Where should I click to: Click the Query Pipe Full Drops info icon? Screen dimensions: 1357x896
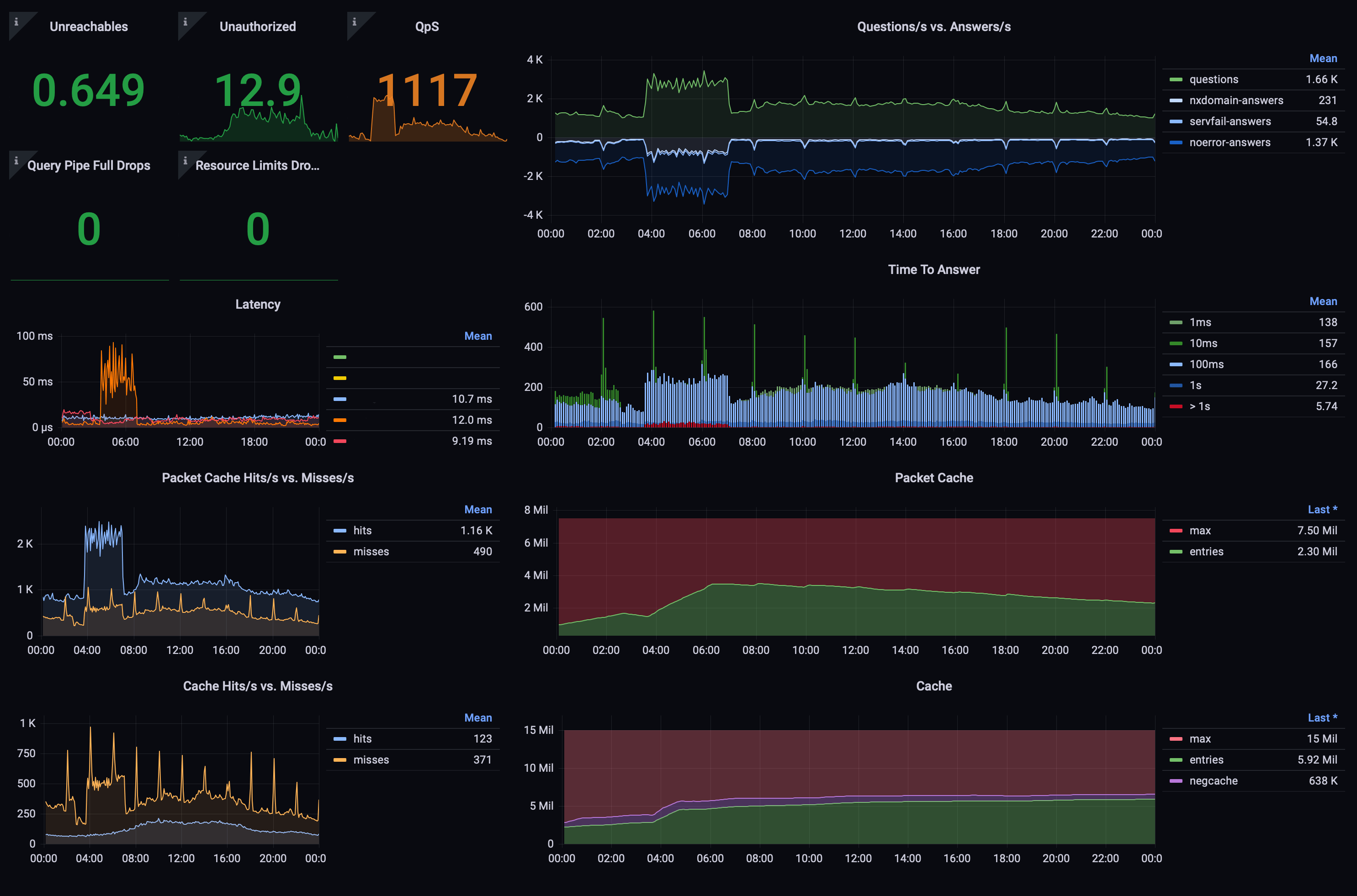click(x=16, y=161)
